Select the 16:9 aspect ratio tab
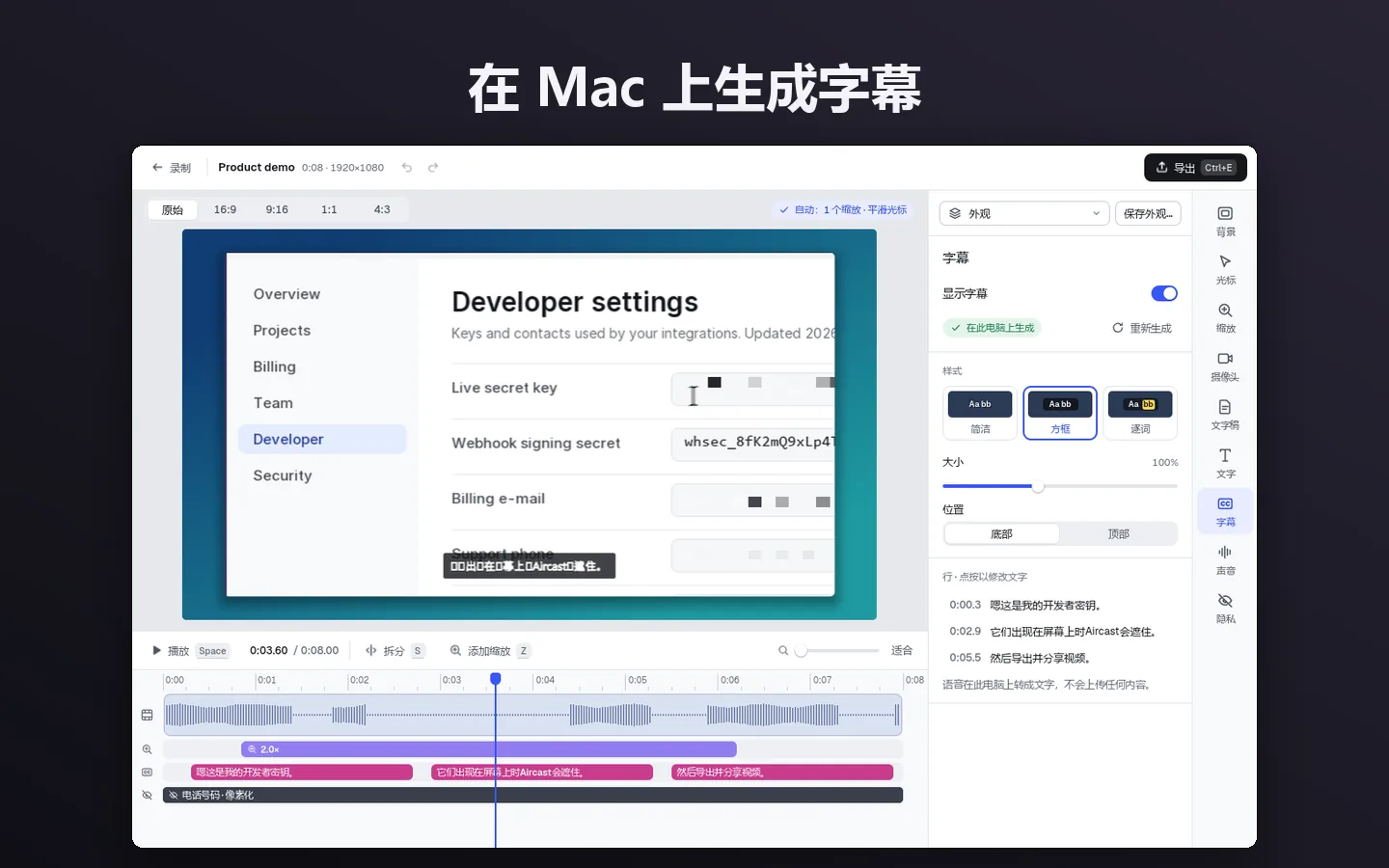The height and width of the screenshot is (868, 1389). (x=225, y=210)
